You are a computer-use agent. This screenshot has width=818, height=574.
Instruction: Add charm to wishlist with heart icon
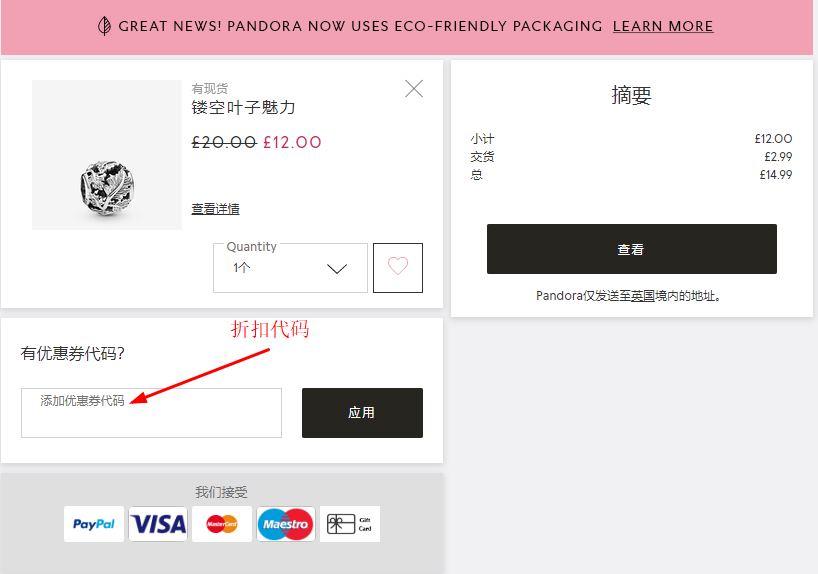(x=398, y=267)
